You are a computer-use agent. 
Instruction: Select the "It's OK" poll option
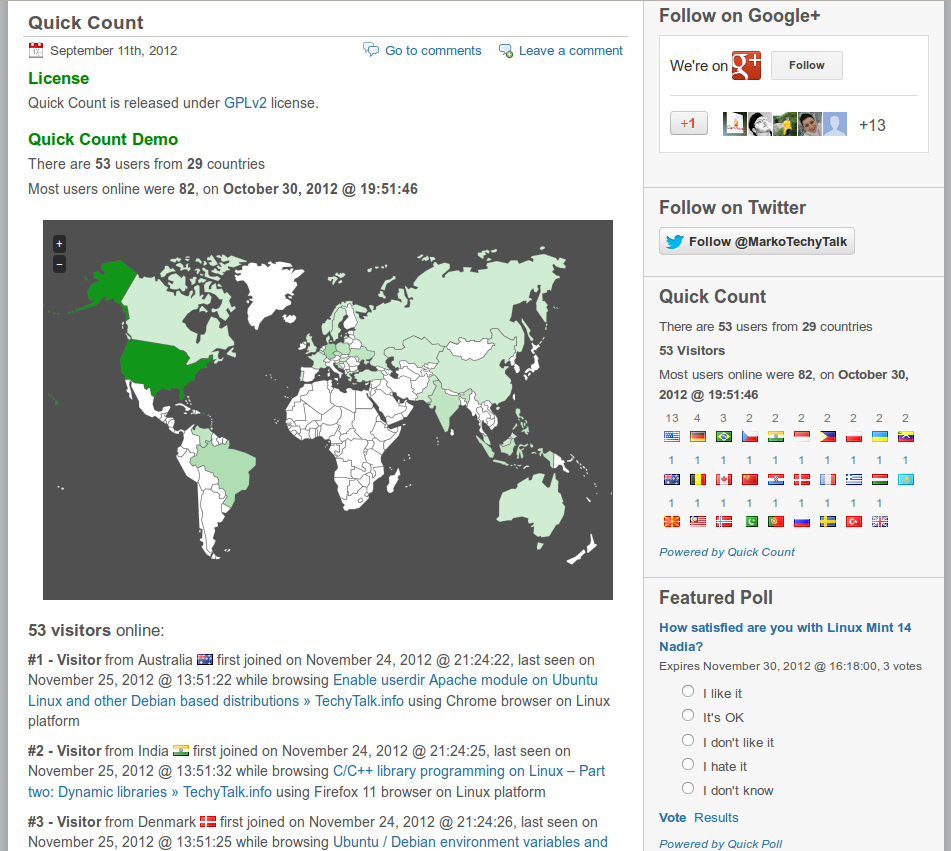click(688, 716)
